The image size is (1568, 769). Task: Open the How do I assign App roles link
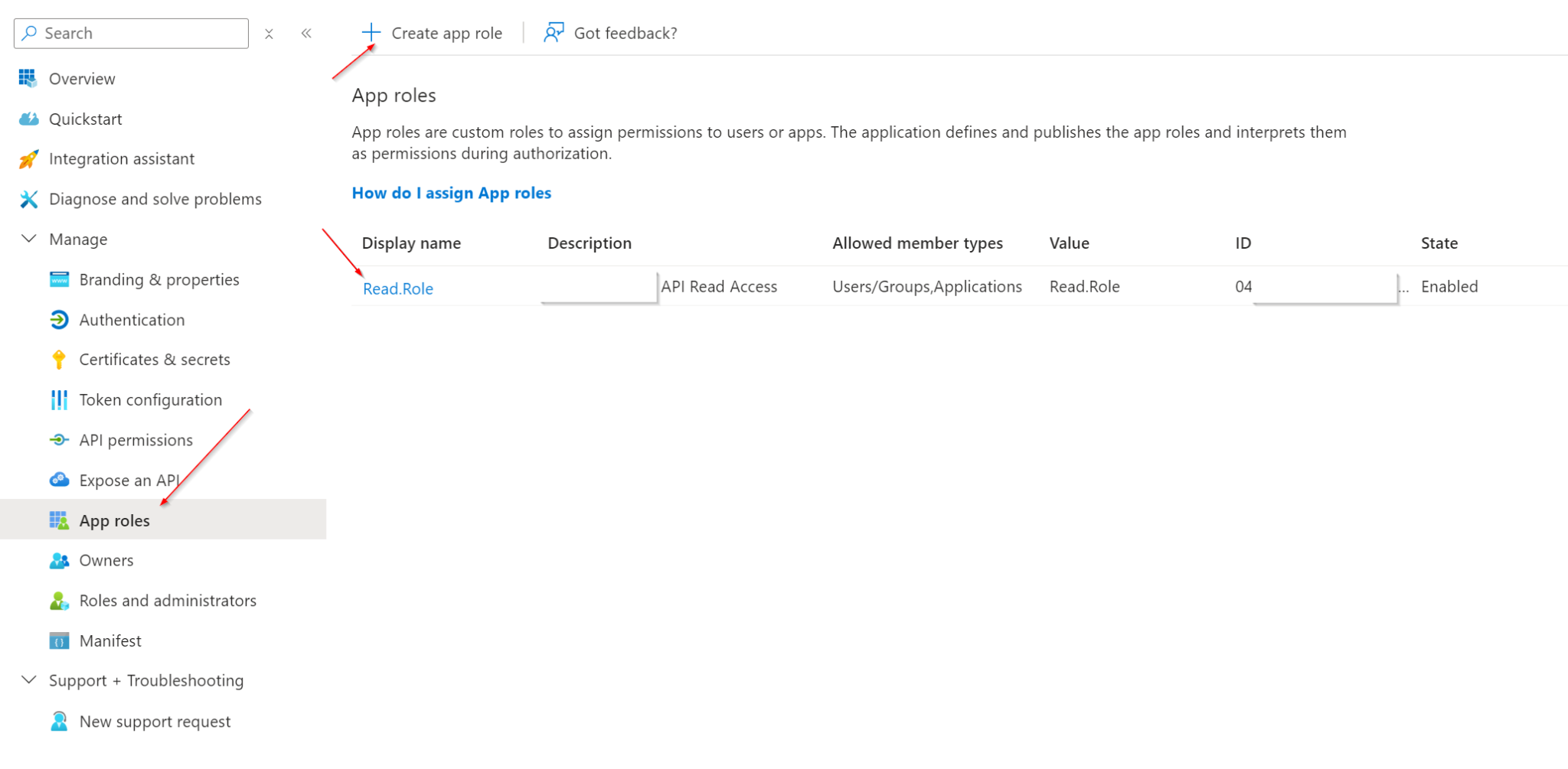tap(451, 193)
